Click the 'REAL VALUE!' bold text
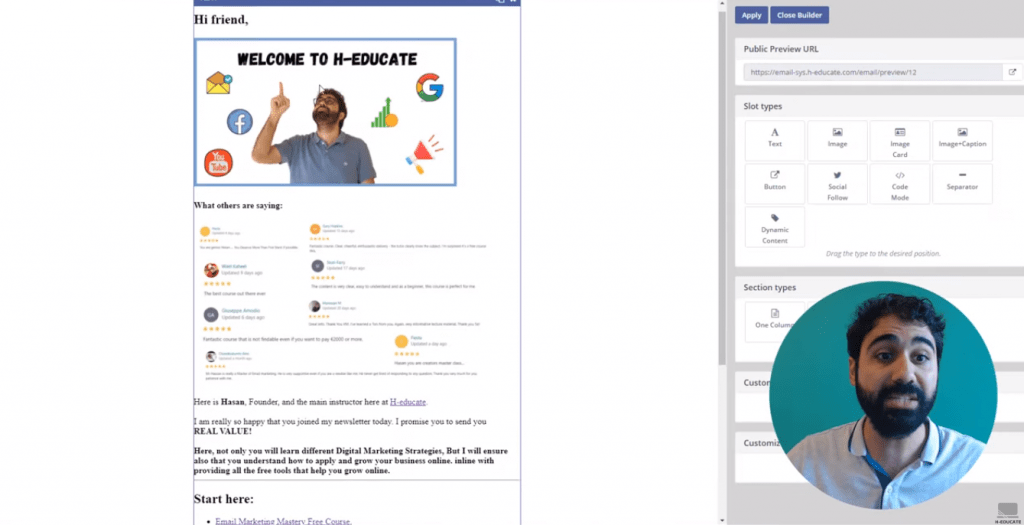 223,432
